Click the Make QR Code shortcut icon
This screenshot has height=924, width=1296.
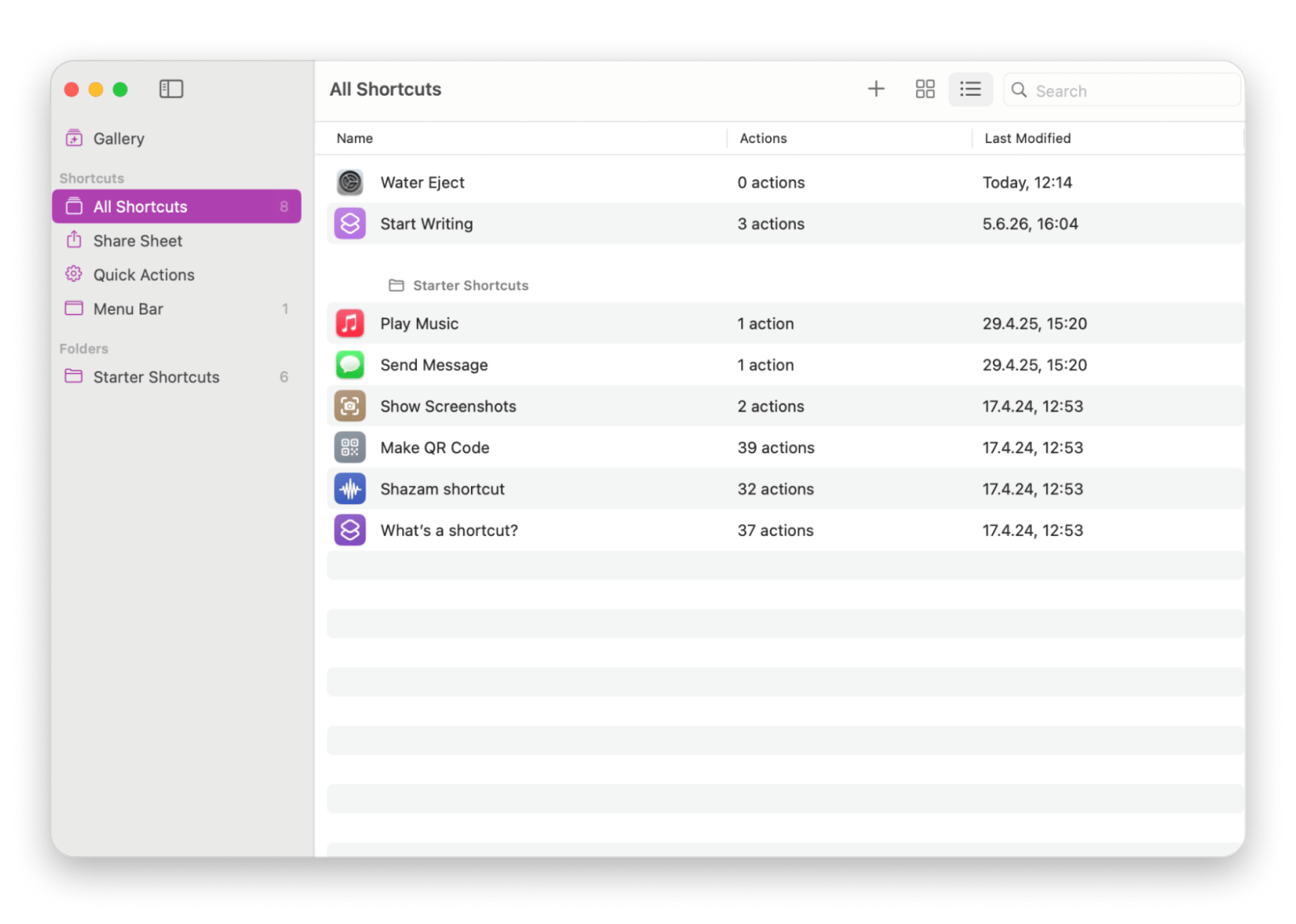(350, 448)
